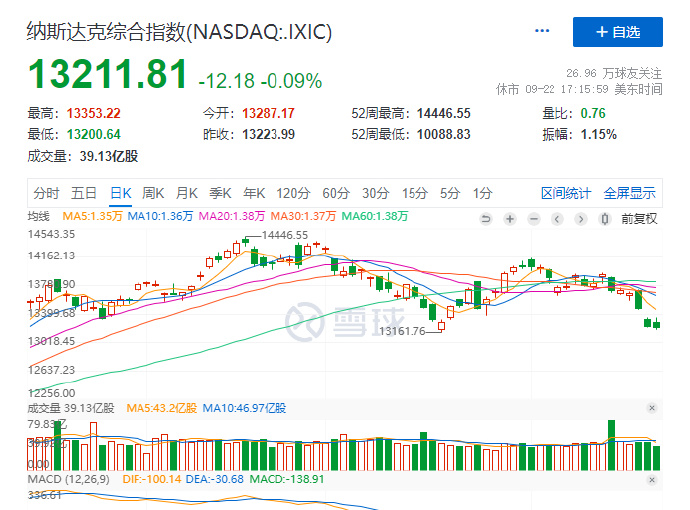The width and height of the screenshot is (690, 510).
Task: Click the 量比 value 0.76
Action: [593, 114]
